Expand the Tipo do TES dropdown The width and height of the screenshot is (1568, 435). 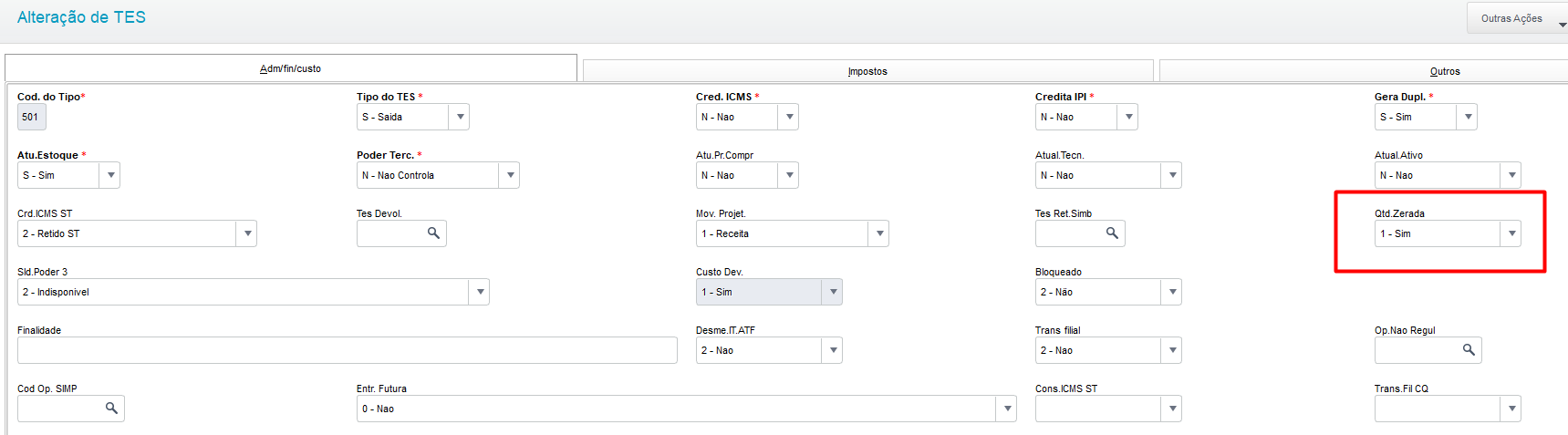460,117
